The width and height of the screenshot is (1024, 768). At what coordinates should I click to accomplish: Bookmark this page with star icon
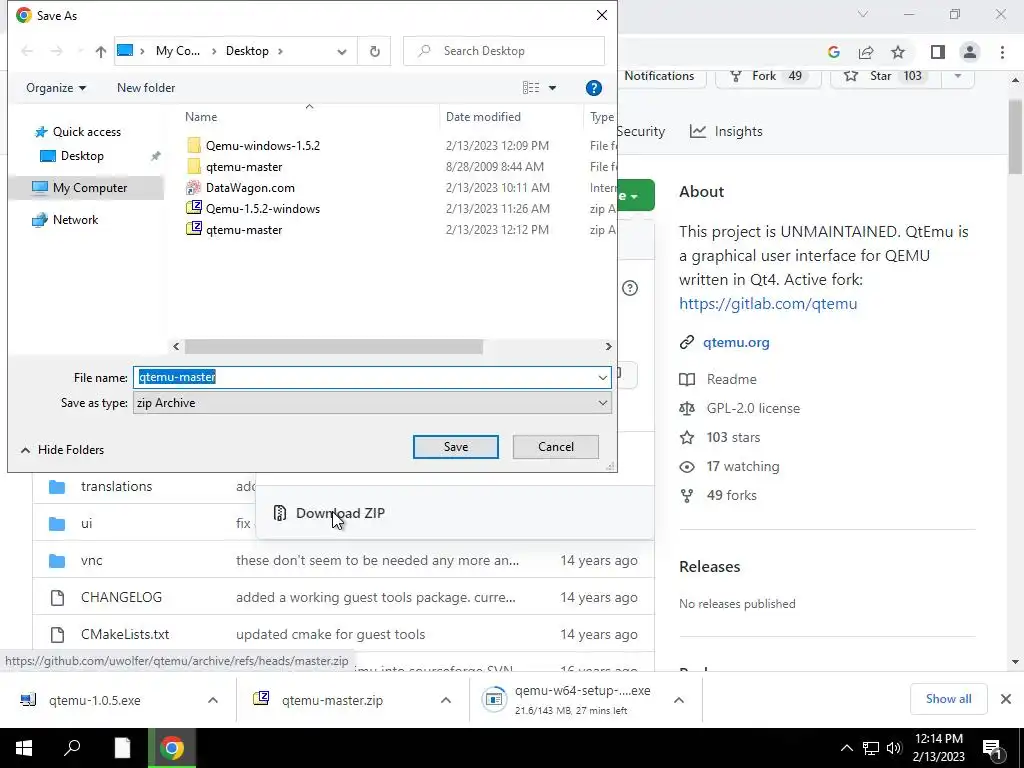[898, 52]
